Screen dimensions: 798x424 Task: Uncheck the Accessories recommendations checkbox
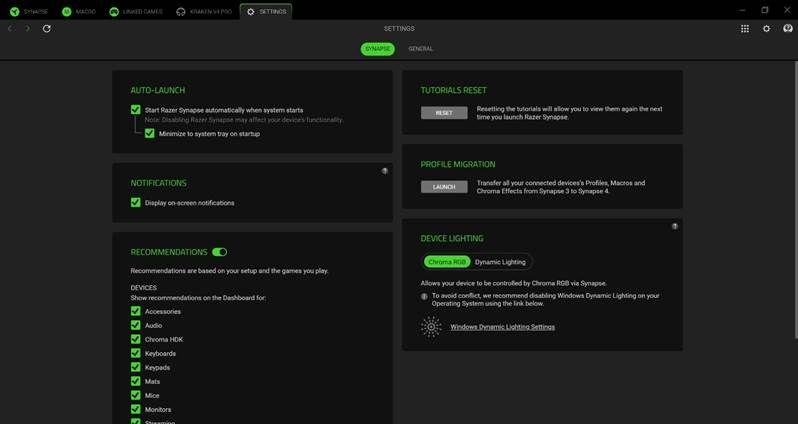(x=135, y=311)
